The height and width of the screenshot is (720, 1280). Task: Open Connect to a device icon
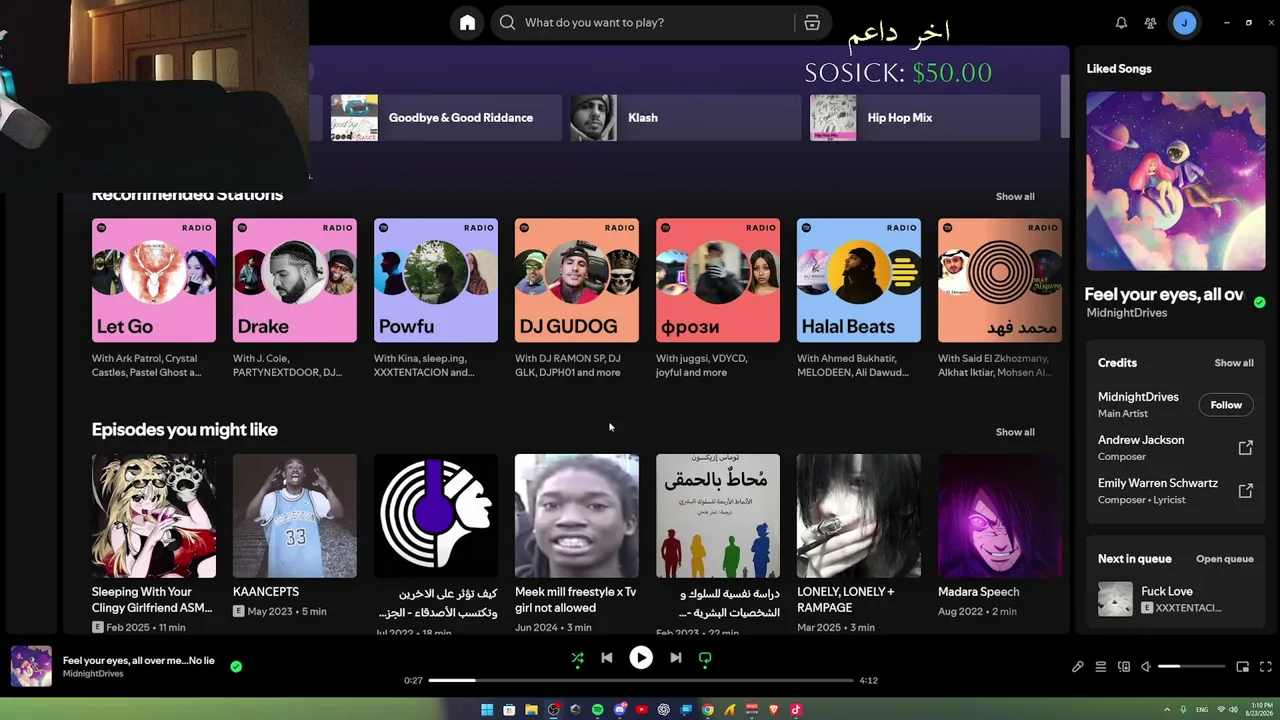(x=1123, y=667)
